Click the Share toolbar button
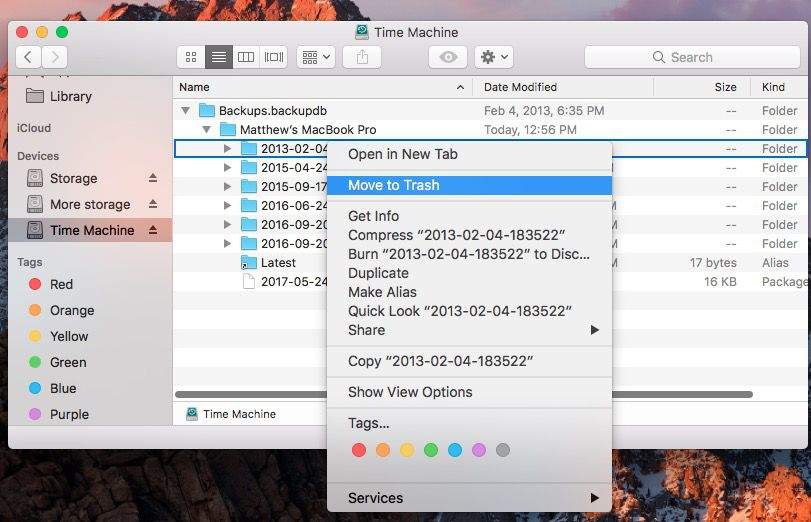The height and width of the screenshot is (522, 811). (x=362, y=57)
